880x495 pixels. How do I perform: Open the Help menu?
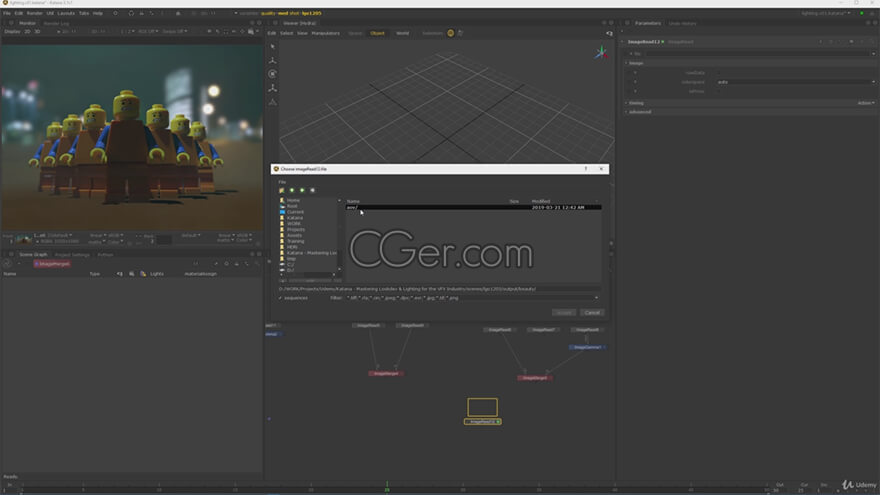pos(98,13)
